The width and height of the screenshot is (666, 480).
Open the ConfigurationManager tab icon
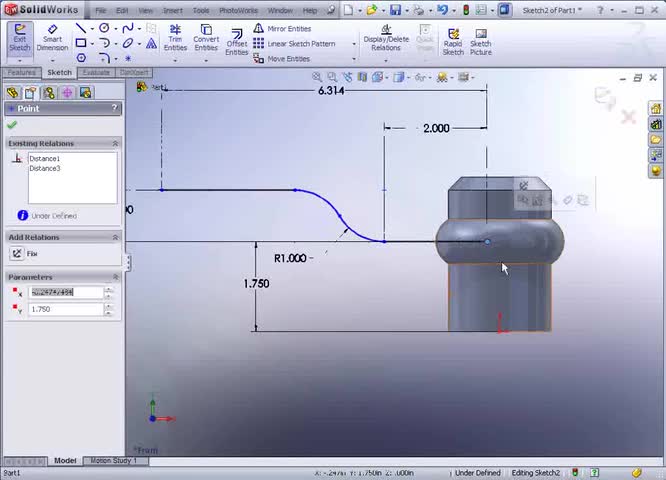pyautogui.click(x=49, y=92)
